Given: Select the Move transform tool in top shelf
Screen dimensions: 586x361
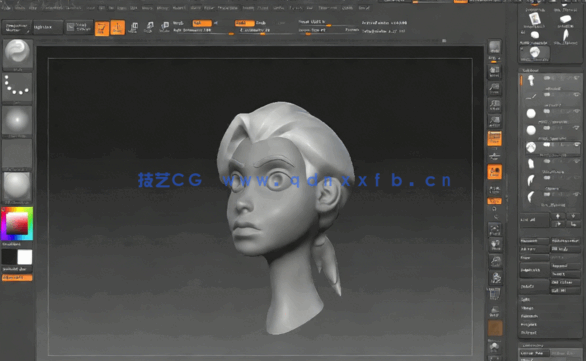Looking at the screenshot, I should [x=134, y=27].
